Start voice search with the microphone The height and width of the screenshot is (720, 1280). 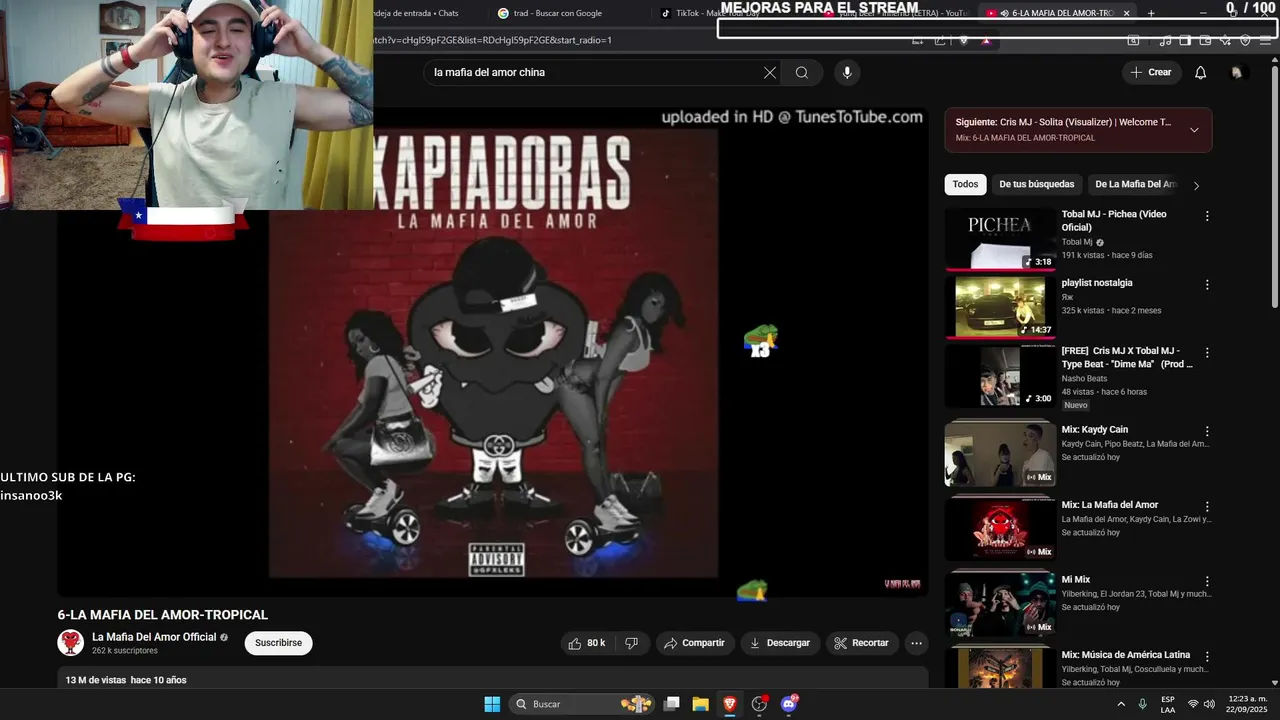pyautogui.click(x=847, y=72)
